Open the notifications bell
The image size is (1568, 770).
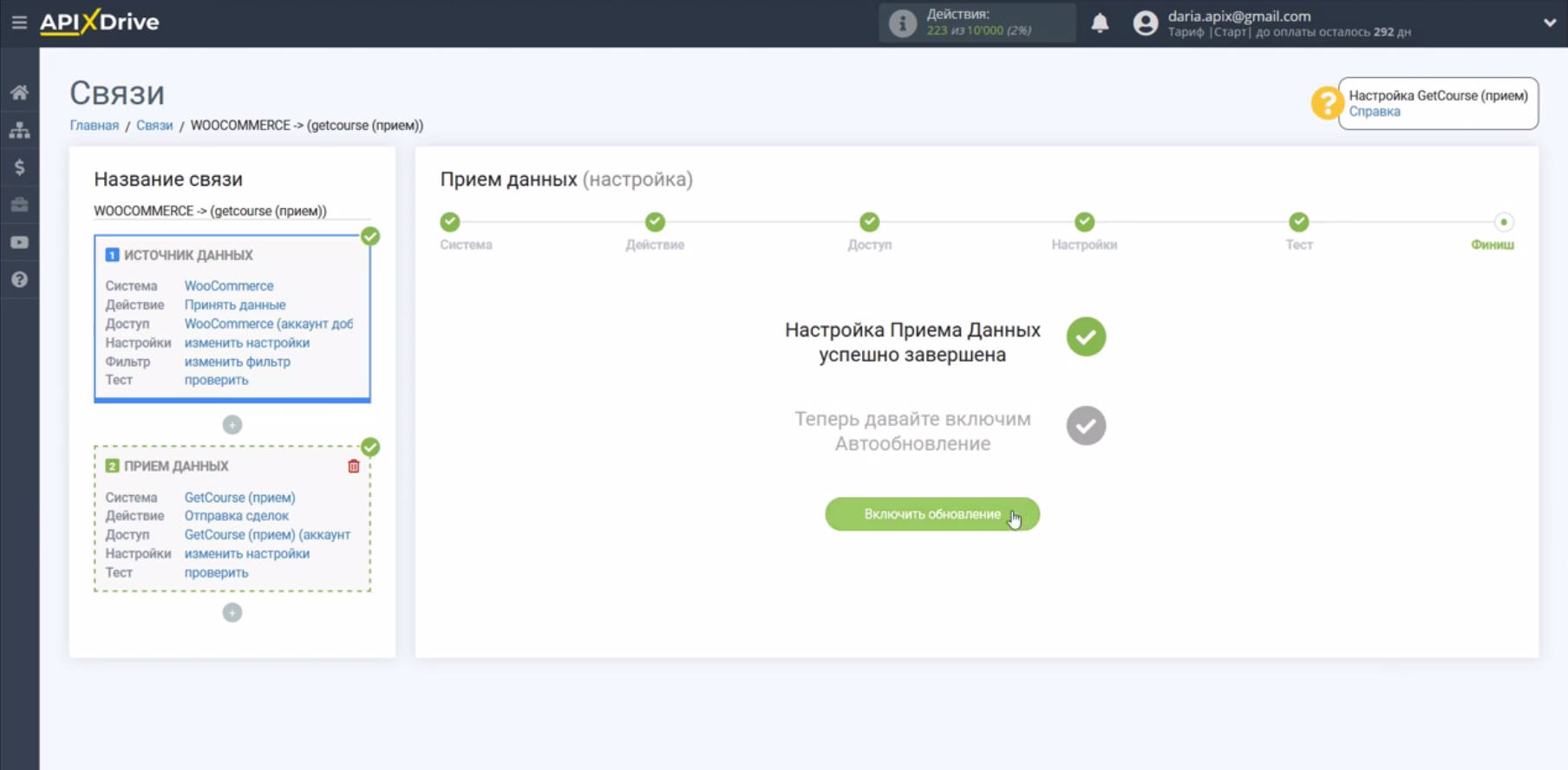click(x=1100, y=23)
